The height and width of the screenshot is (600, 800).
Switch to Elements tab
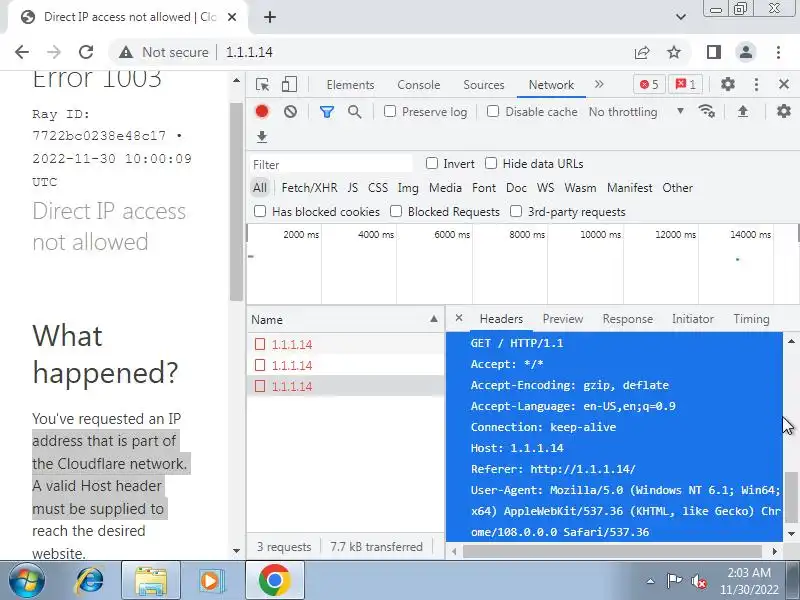(x=351, y=85)
